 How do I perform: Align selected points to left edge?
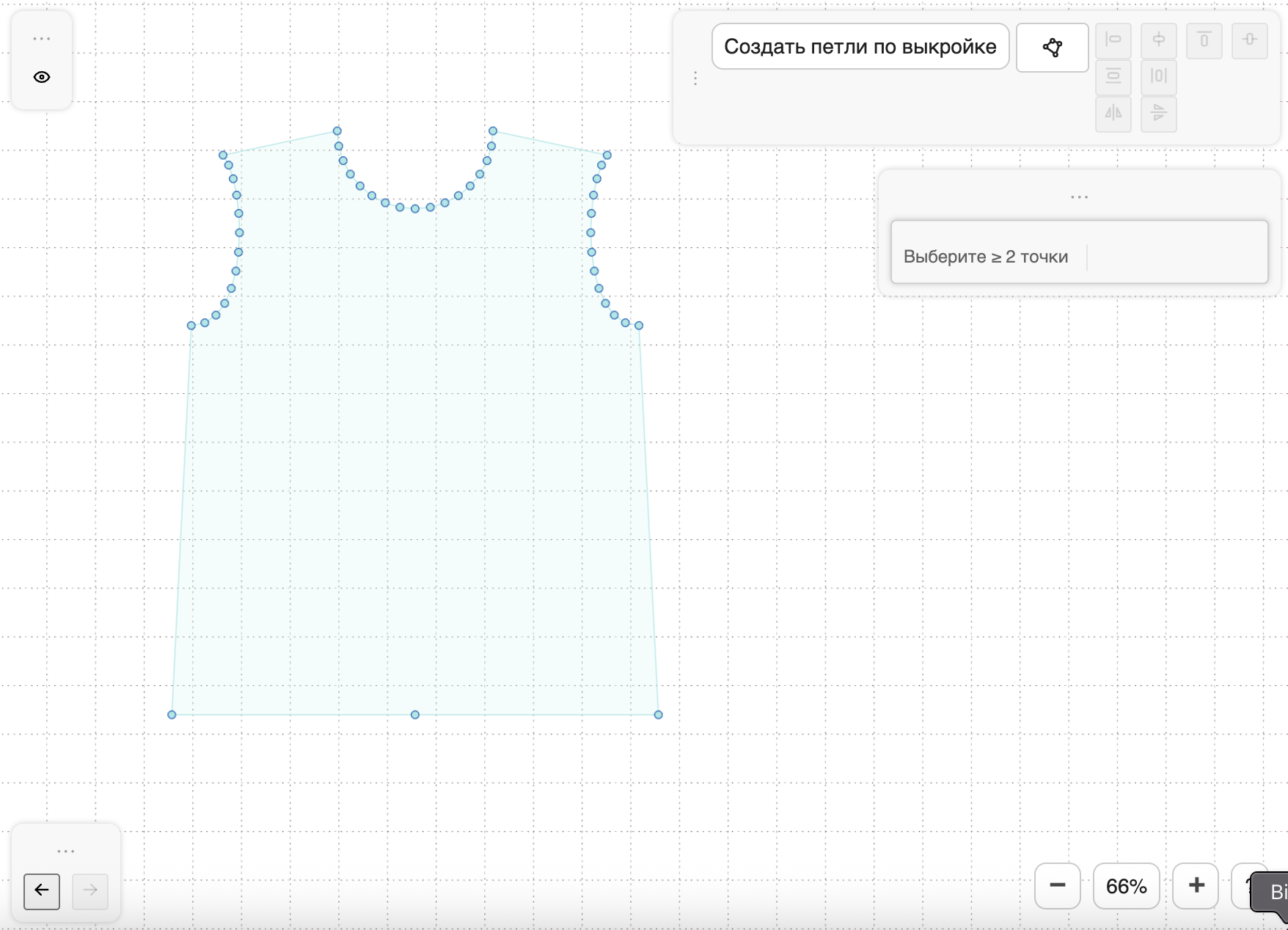(1113, 40)
